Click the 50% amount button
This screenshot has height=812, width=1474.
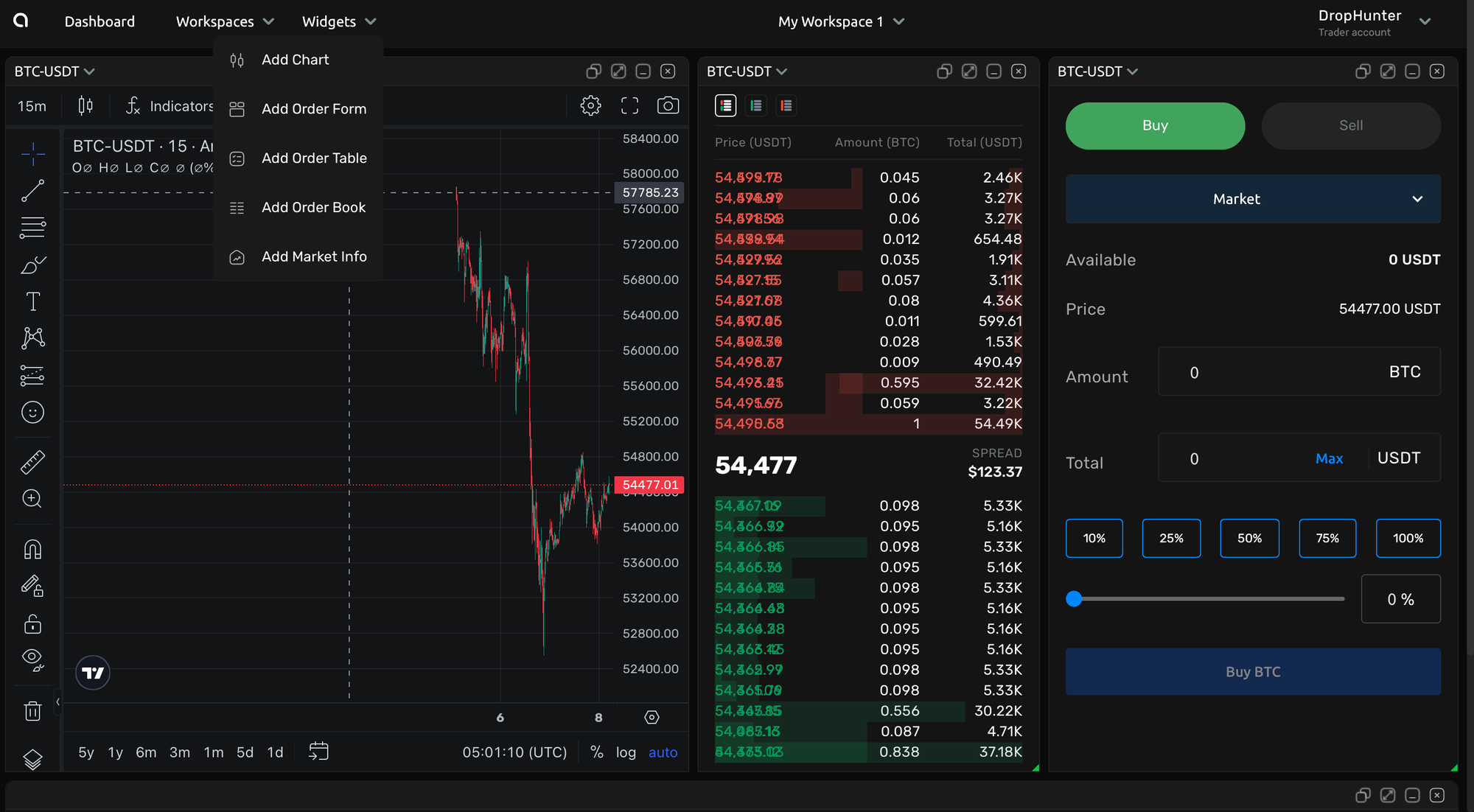pyautogui.click(x=1249, y=539)
